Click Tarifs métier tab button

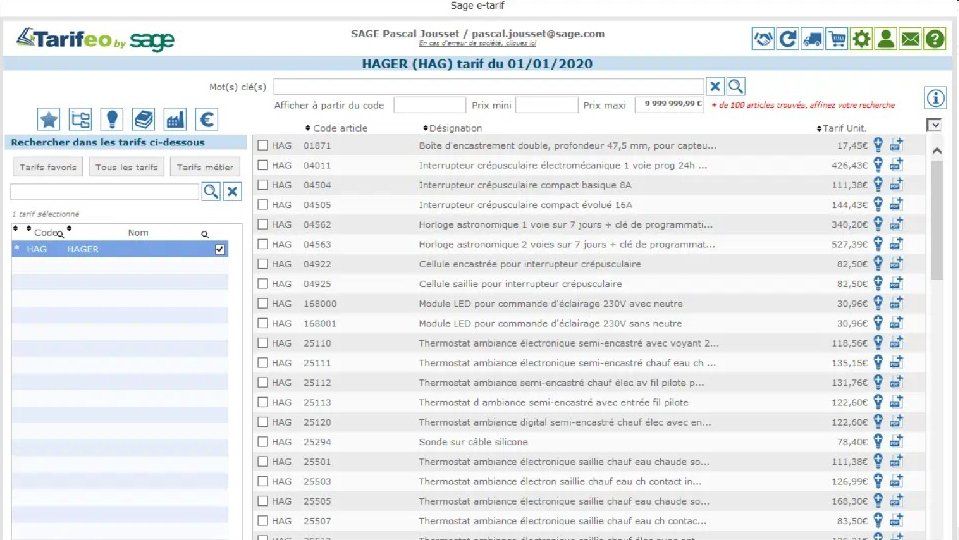click(x=205, y=166)
